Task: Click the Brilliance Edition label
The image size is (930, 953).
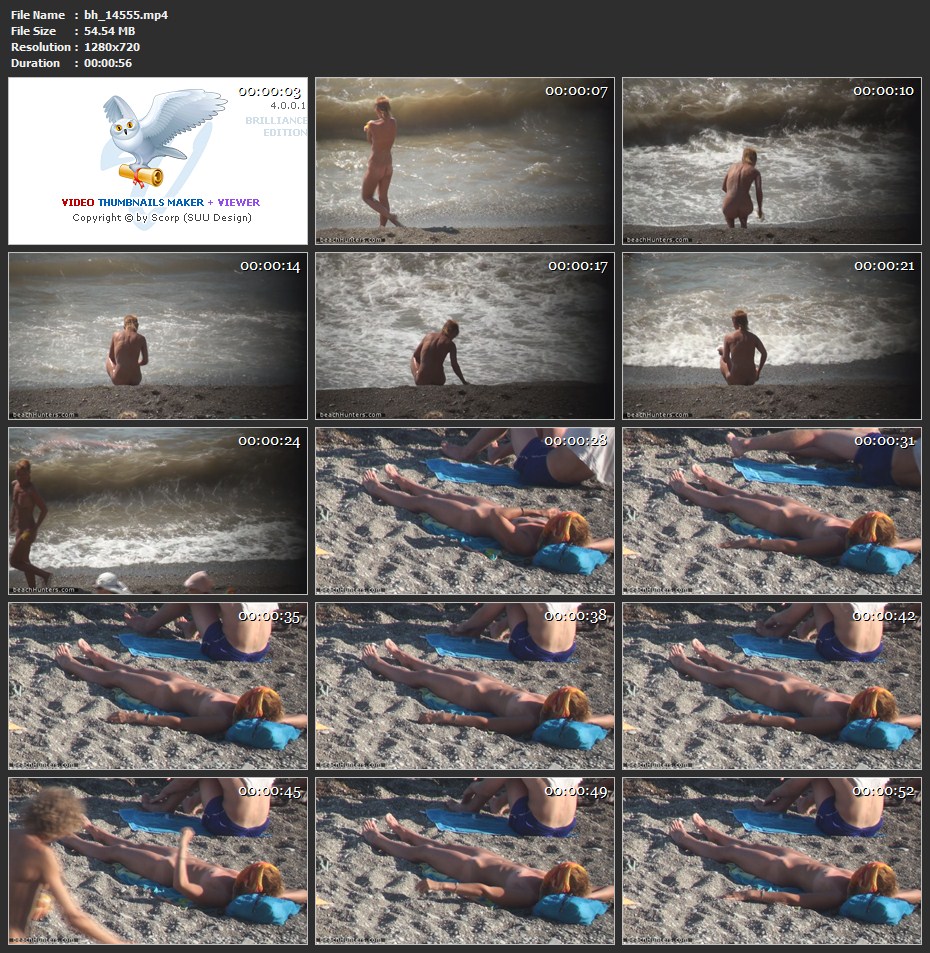Action: click(x=276, y=126)
